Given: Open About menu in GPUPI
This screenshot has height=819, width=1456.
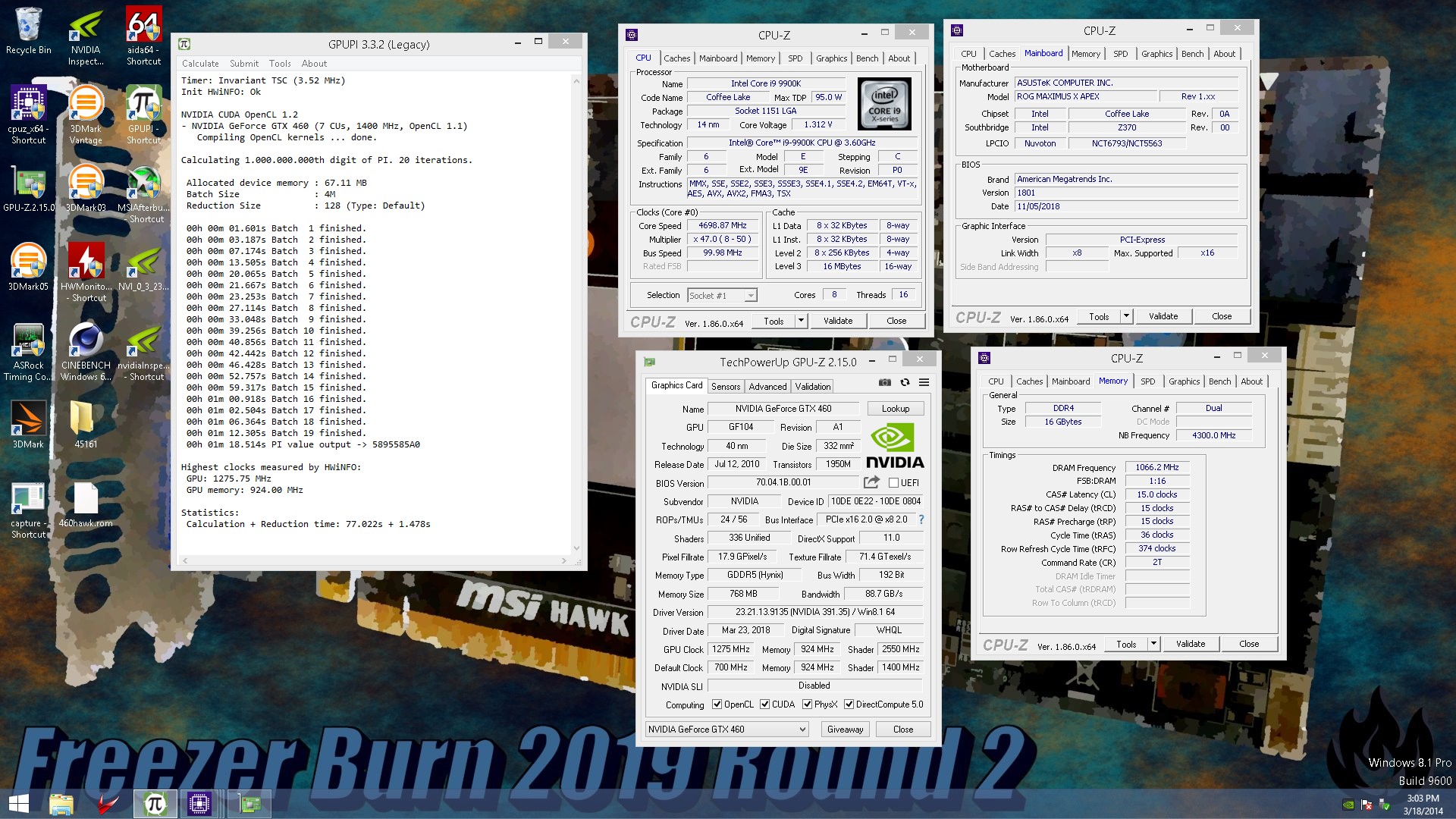Looking at the screenshot, I should pos(314,64).
